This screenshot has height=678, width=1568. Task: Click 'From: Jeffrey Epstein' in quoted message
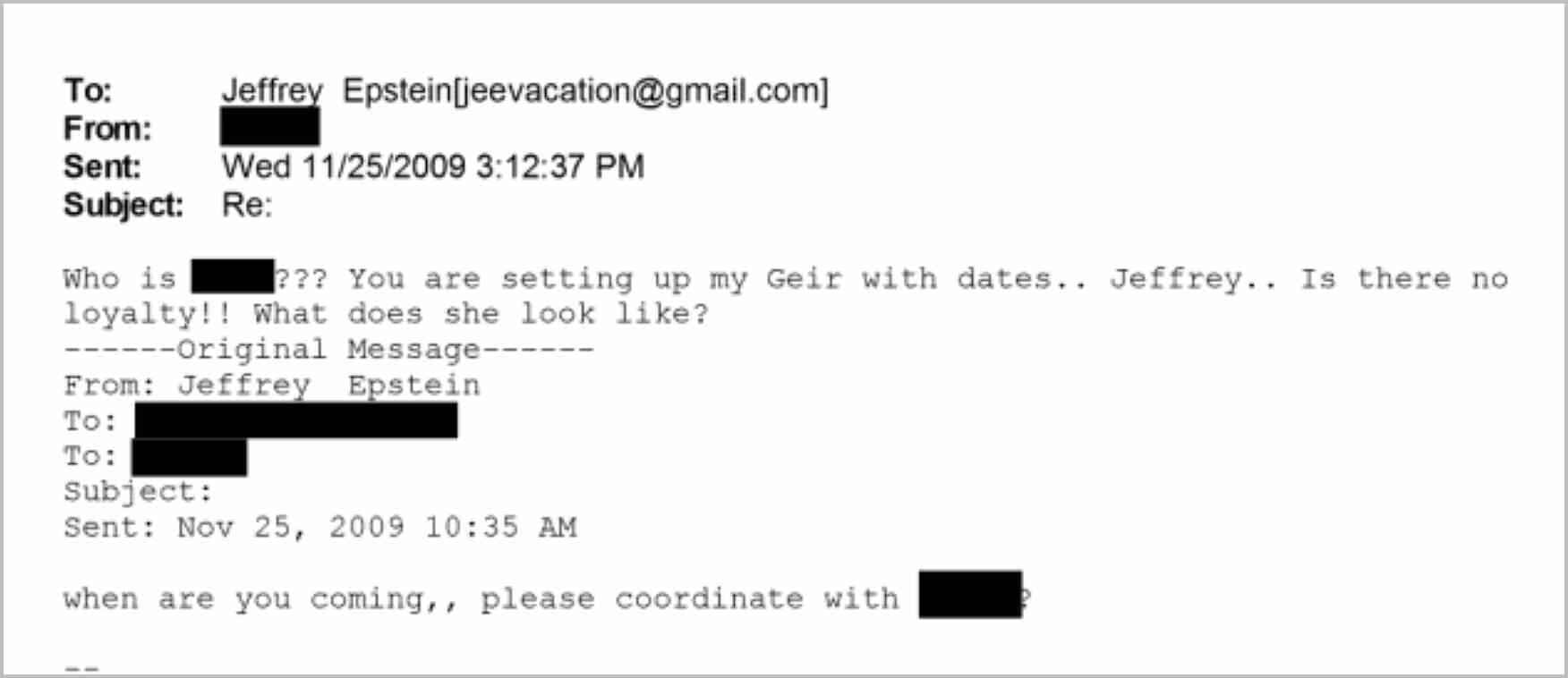coord(271,386)
